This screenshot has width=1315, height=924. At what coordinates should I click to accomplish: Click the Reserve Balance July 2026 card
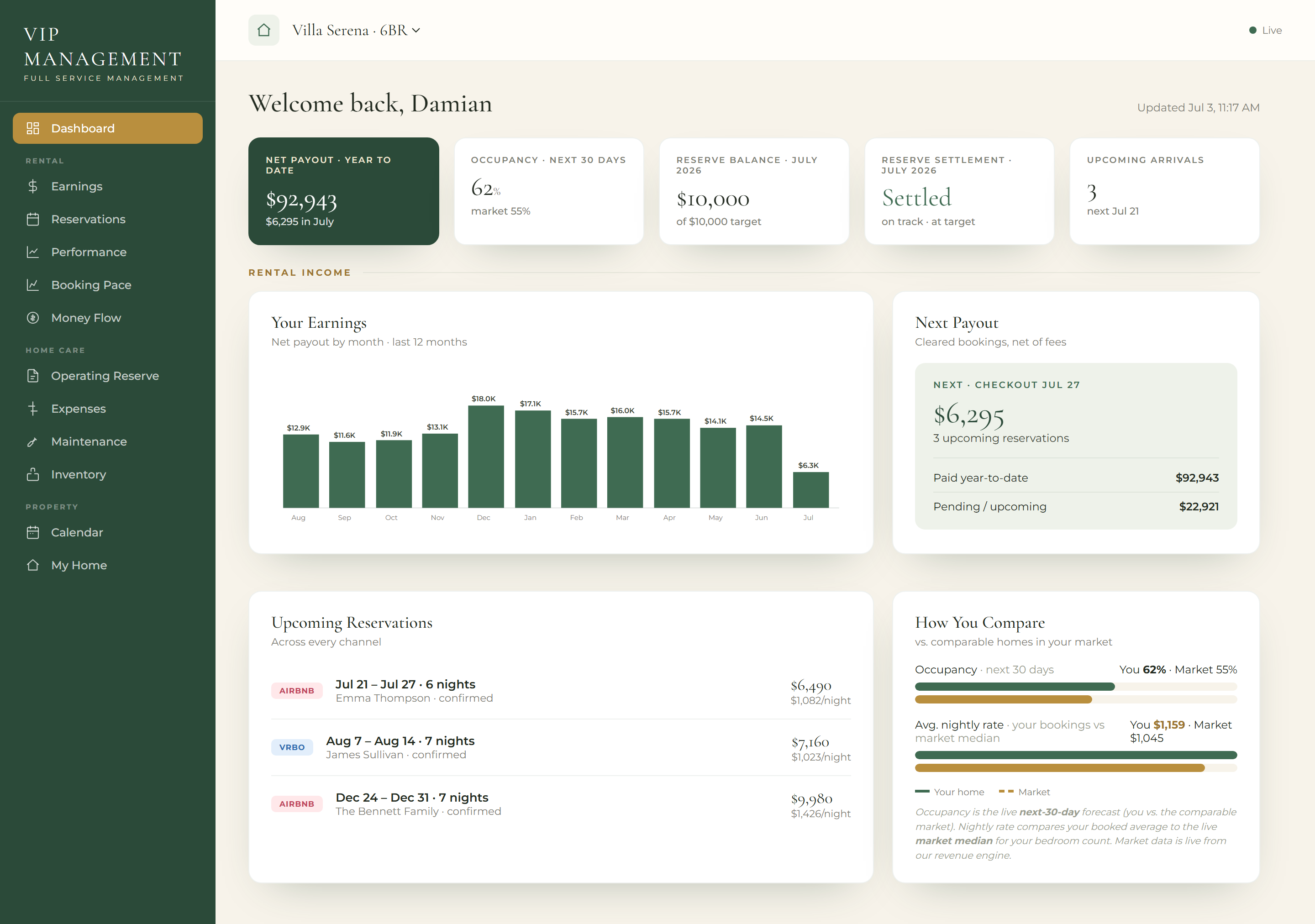click(754, 191)
